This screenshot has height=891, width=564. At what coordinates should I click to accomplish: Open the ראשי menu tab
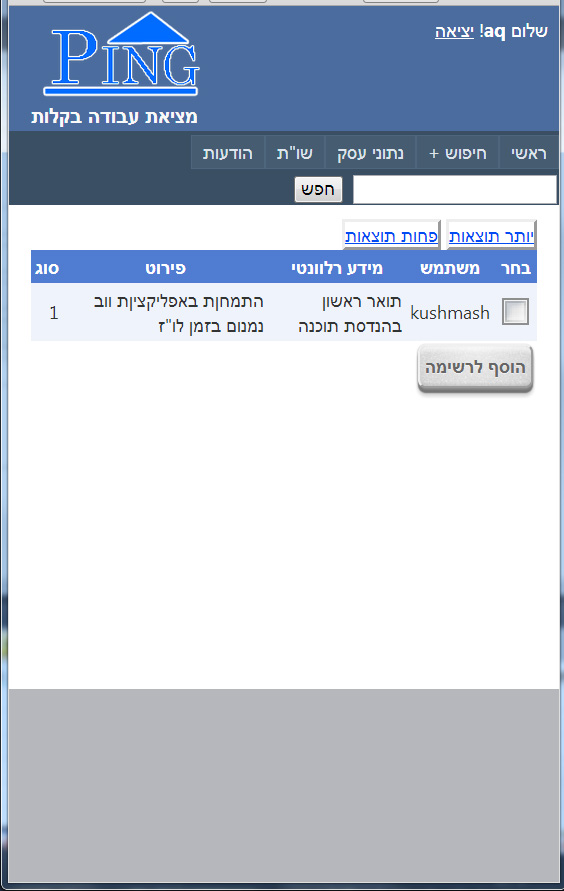[528, 153]
